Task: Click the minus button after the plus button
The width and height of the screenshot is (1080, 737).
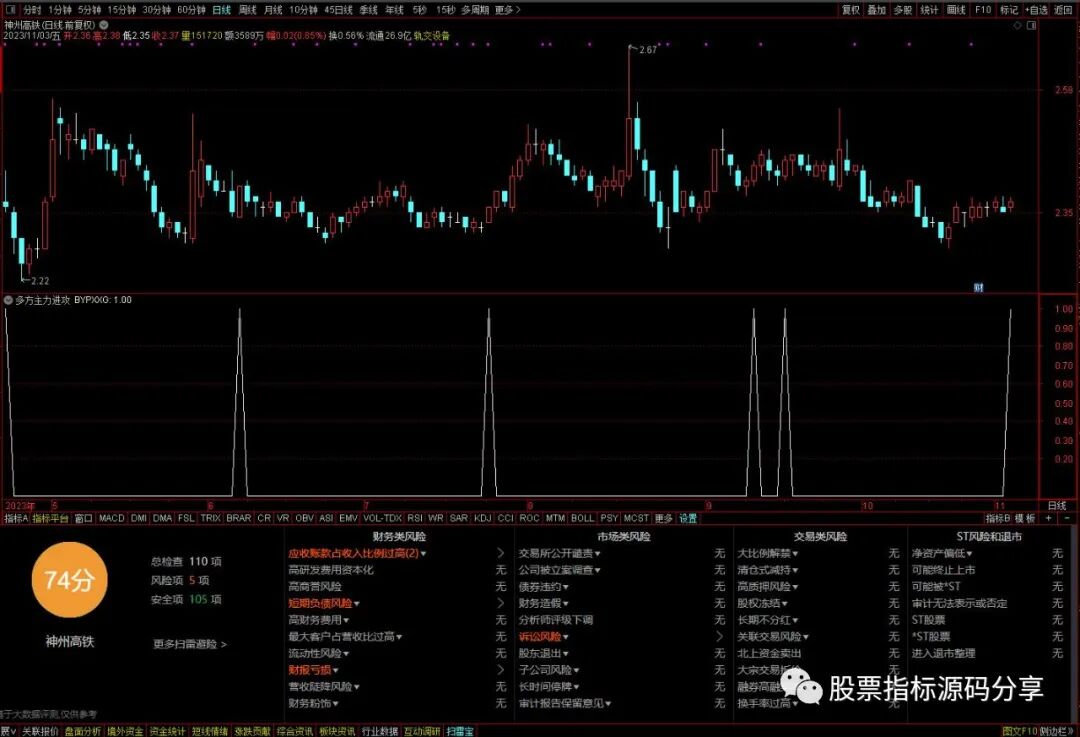Action: point(1067,518)
